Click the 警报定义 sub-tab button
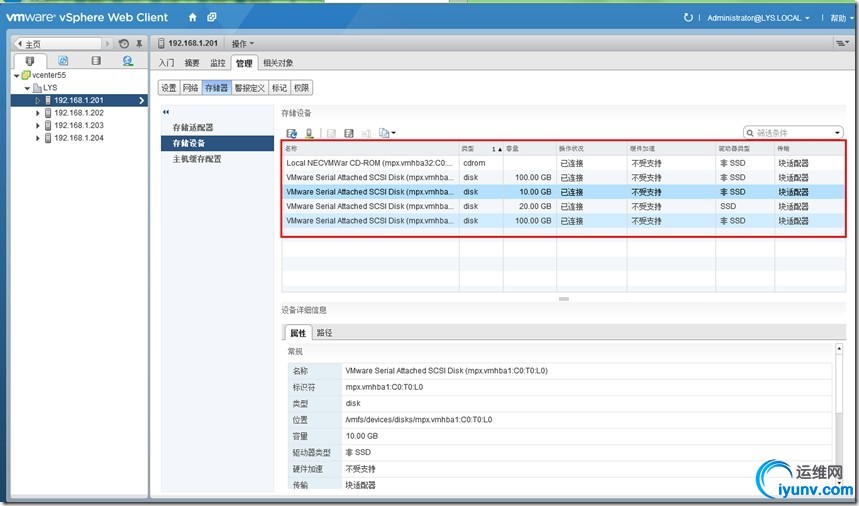 tap(250, 88)
